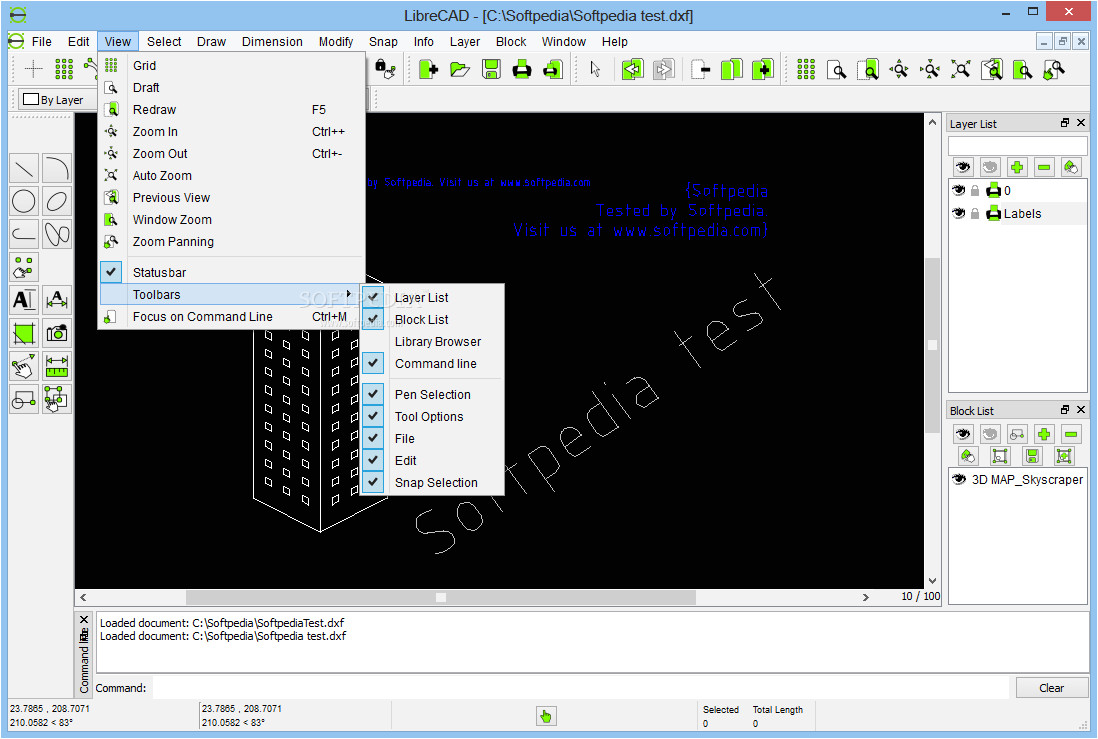Viewport: 1098px width, 739px height.
Task: Float the Layer List panel
Action: pyautogui.click(x=1065, y=123)
